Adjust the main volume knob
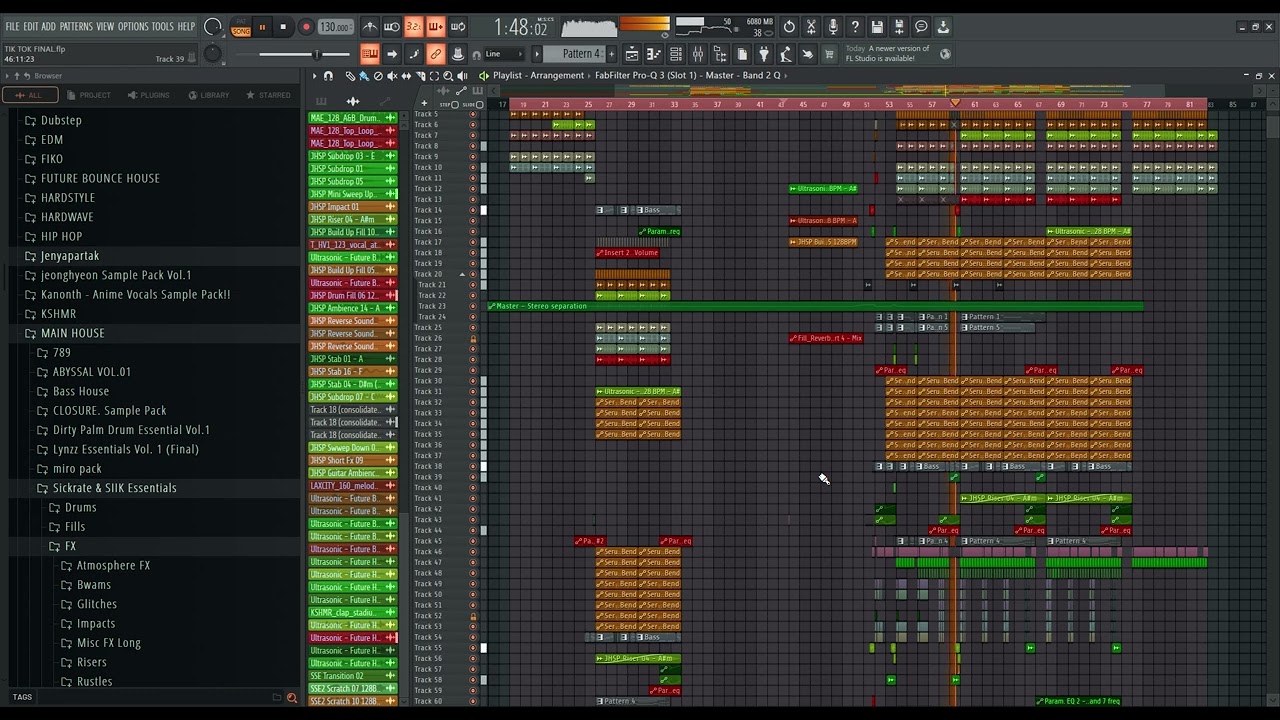 coord(212,27)
